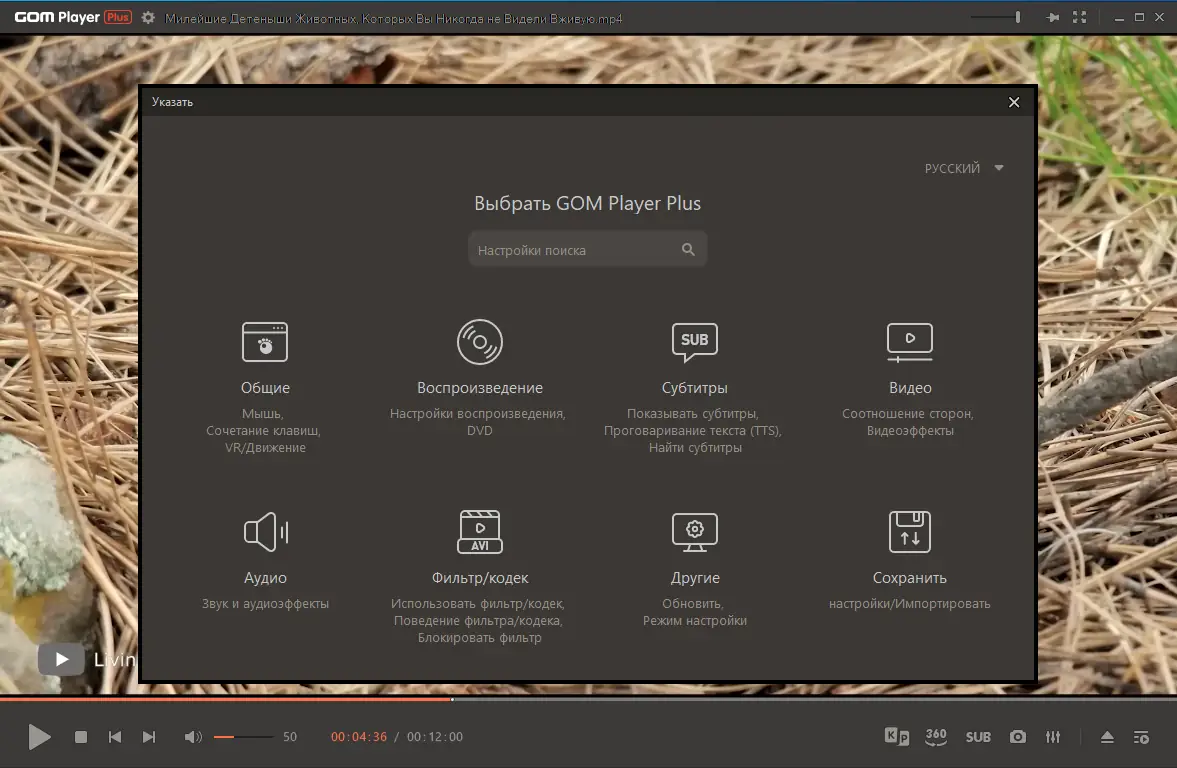Toggle the pin on top icon
1177x768 pixels.
point(1052,17)
